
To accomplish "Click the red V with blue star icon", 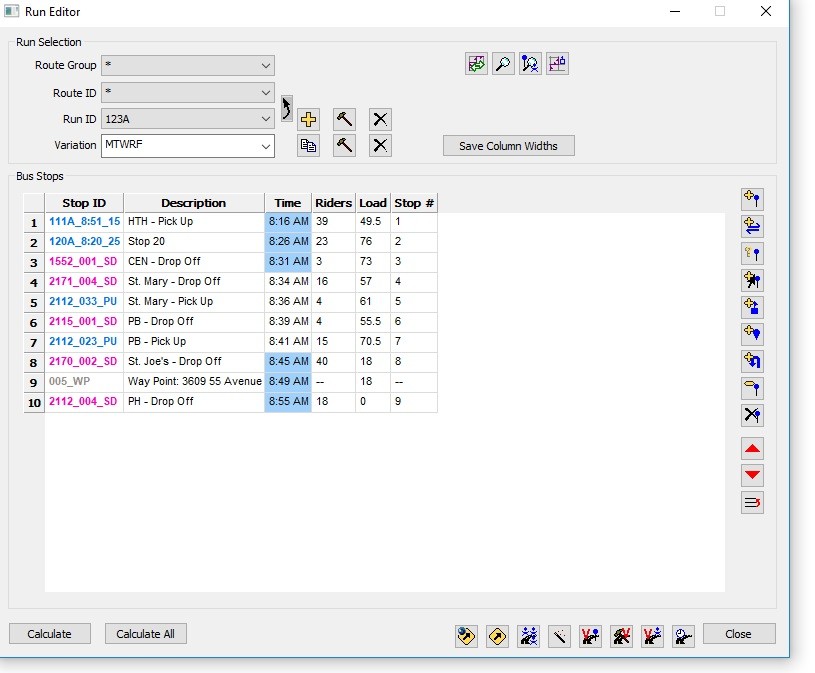I will pos(652,636).
